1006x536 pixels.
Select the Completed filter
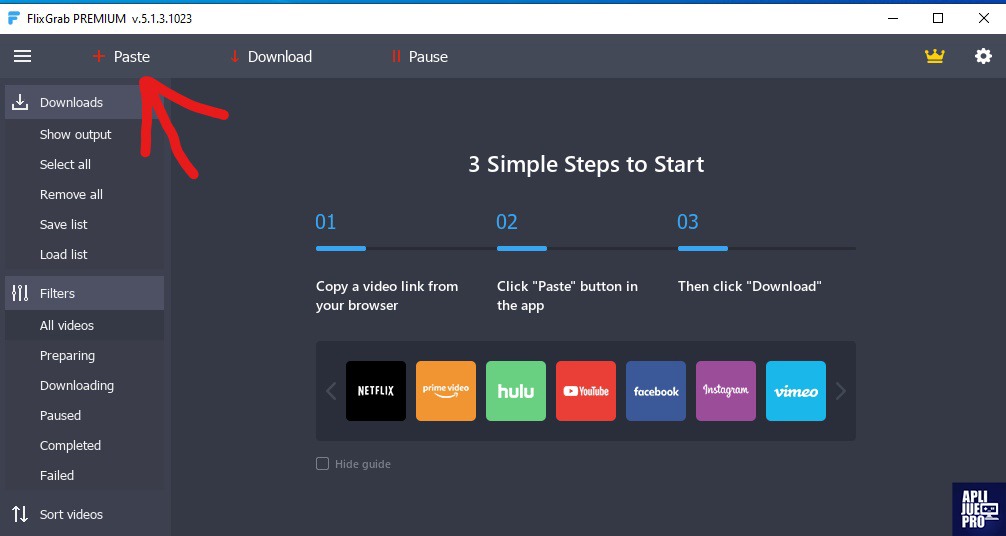71,445
